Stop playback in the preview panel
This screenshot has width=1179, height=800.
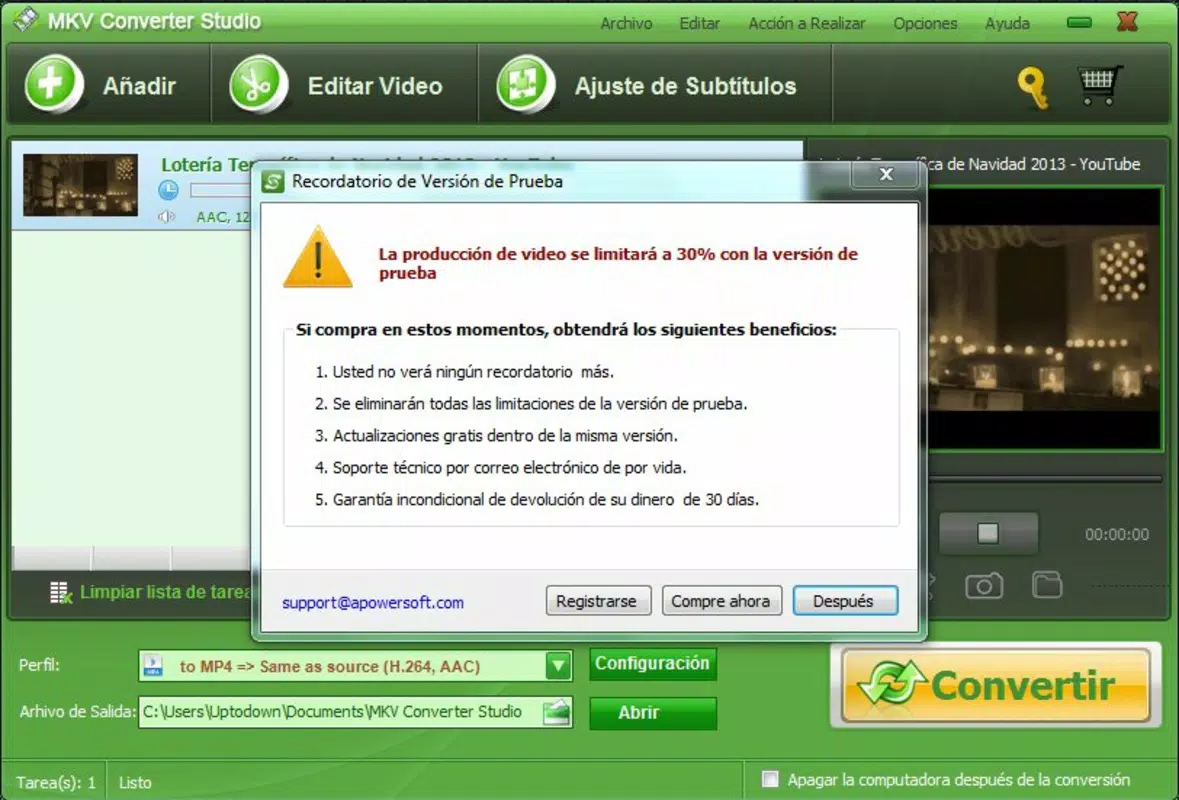(x=988, y=533)
